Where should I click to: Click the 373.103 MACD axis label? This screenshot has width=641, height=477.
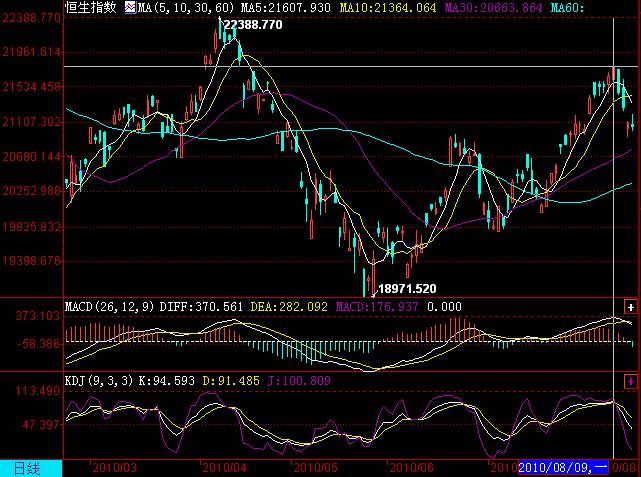point(38,316)
